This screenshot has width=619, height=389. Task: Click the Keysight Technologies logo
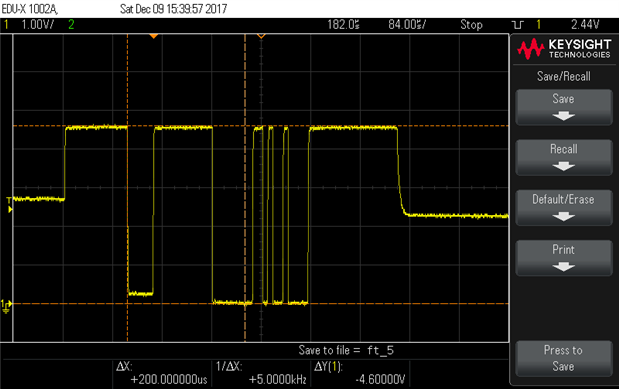tap(564, 49)
